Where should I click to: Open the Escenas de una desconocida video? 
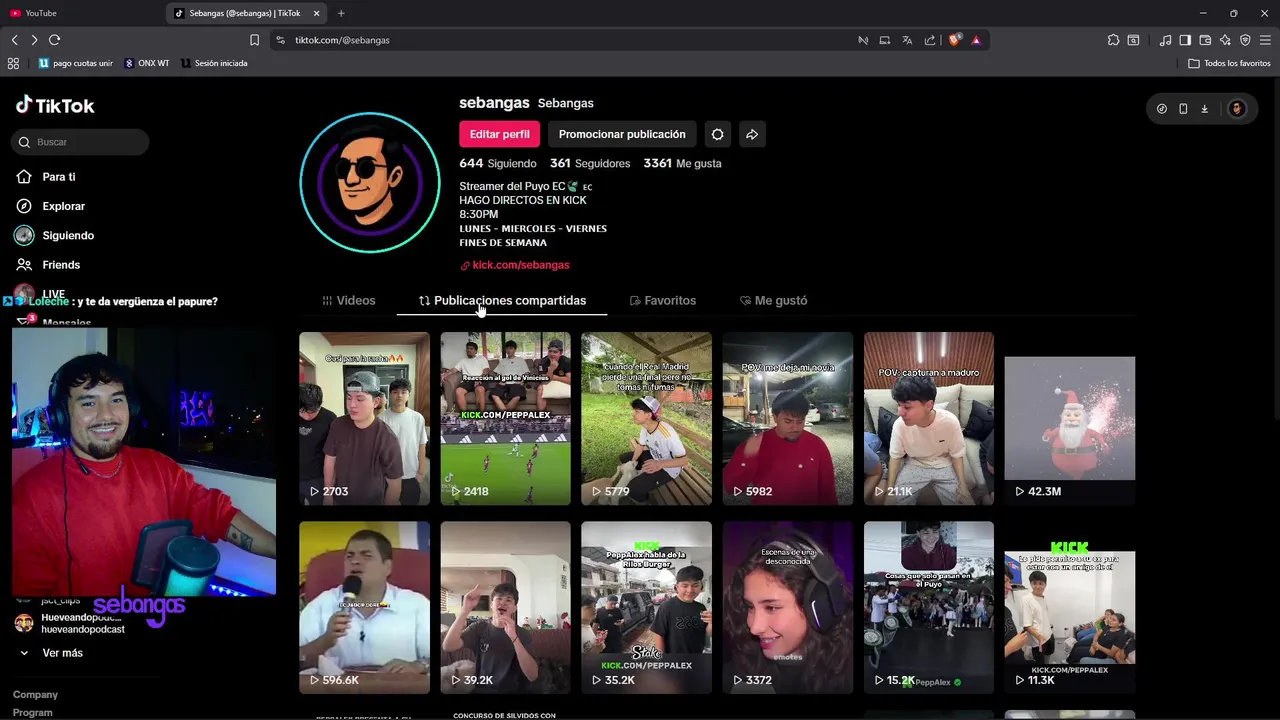tap(787, 607)
